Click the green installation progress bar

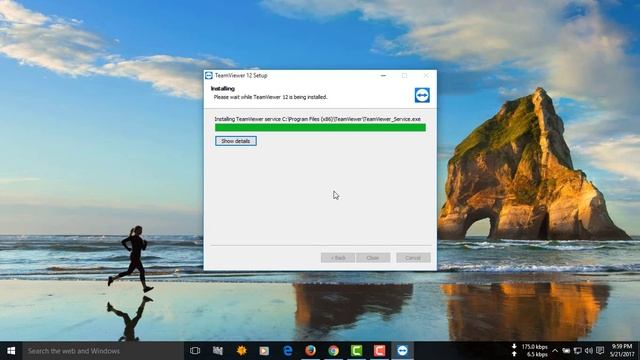pyautogui.click(x=320, y=128)
